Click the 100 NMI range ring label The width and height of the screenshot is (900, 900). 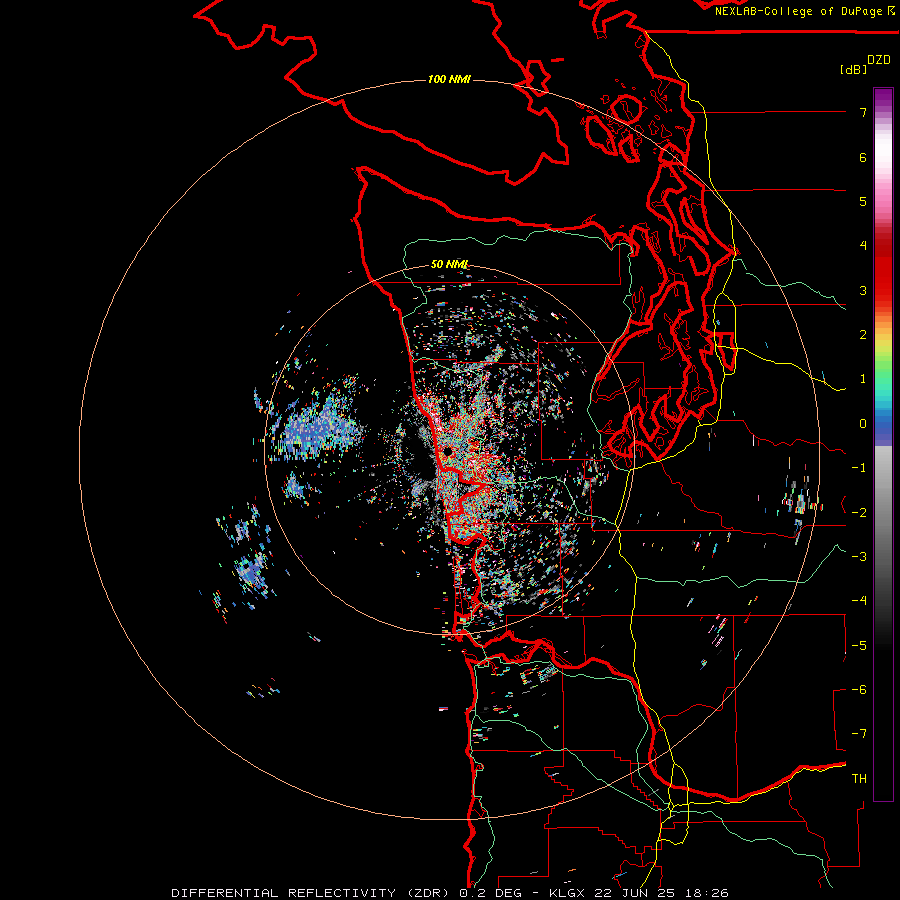point(449,79)
